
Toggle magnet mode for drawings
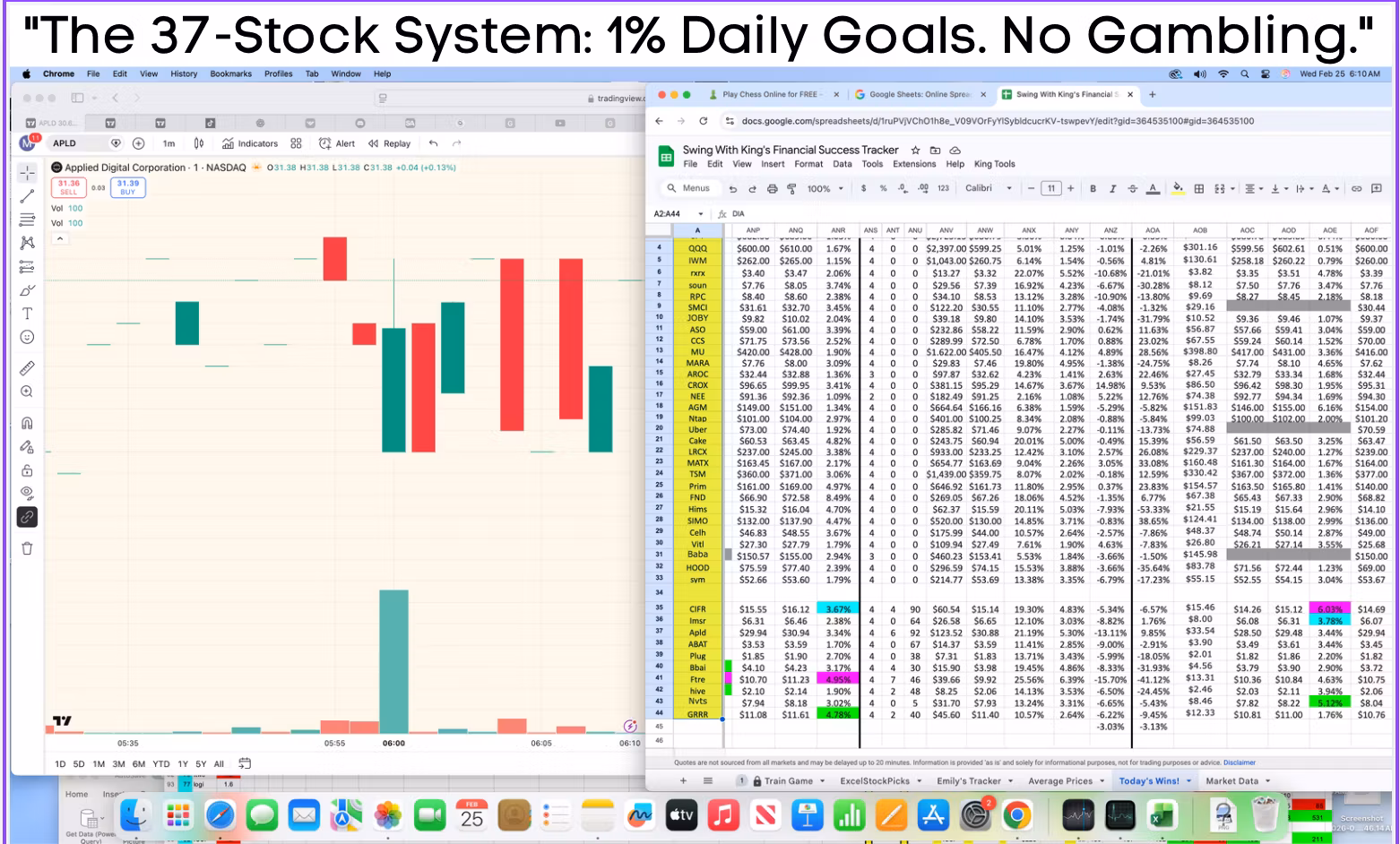(x=27, y=423)
